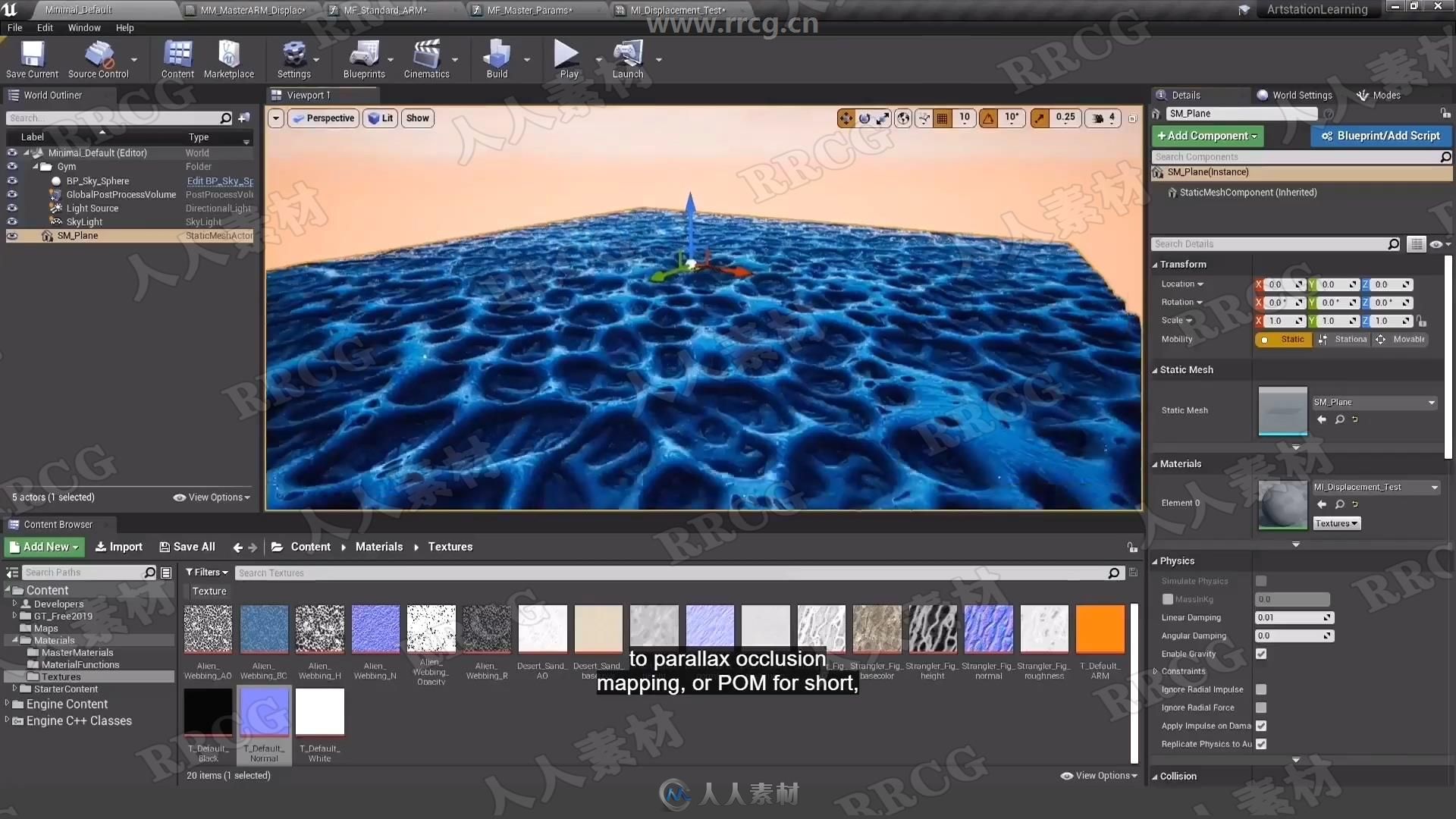
Task: Toggle scale snapping arrow icon
Action: click(x=1040, y=118)
